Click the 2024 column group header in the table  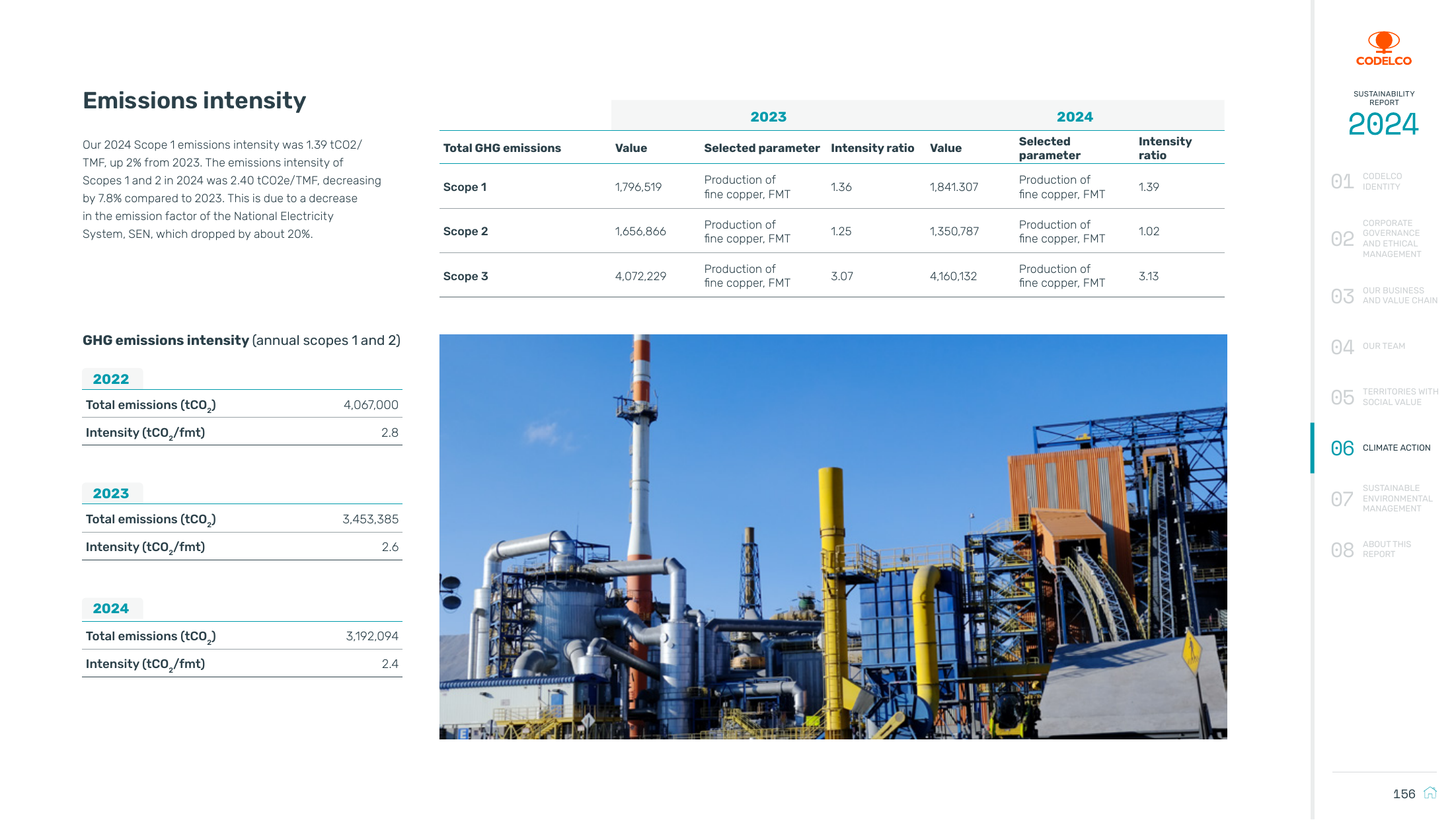coord(1075,117)
